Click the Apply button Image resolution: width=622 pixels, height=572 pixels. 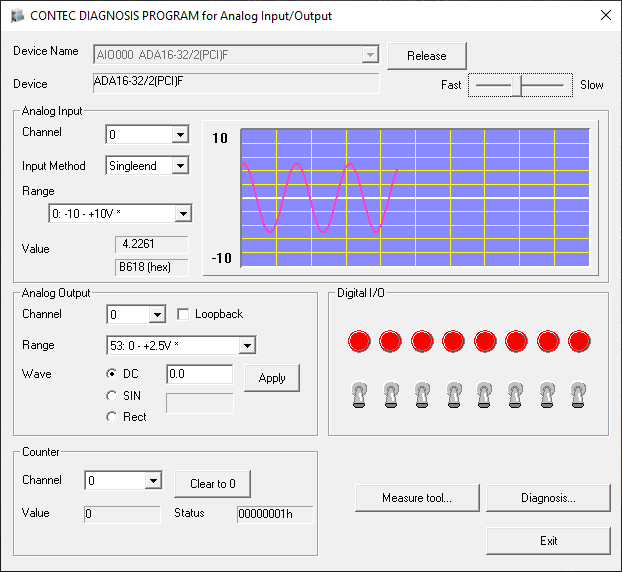(272, 378)
